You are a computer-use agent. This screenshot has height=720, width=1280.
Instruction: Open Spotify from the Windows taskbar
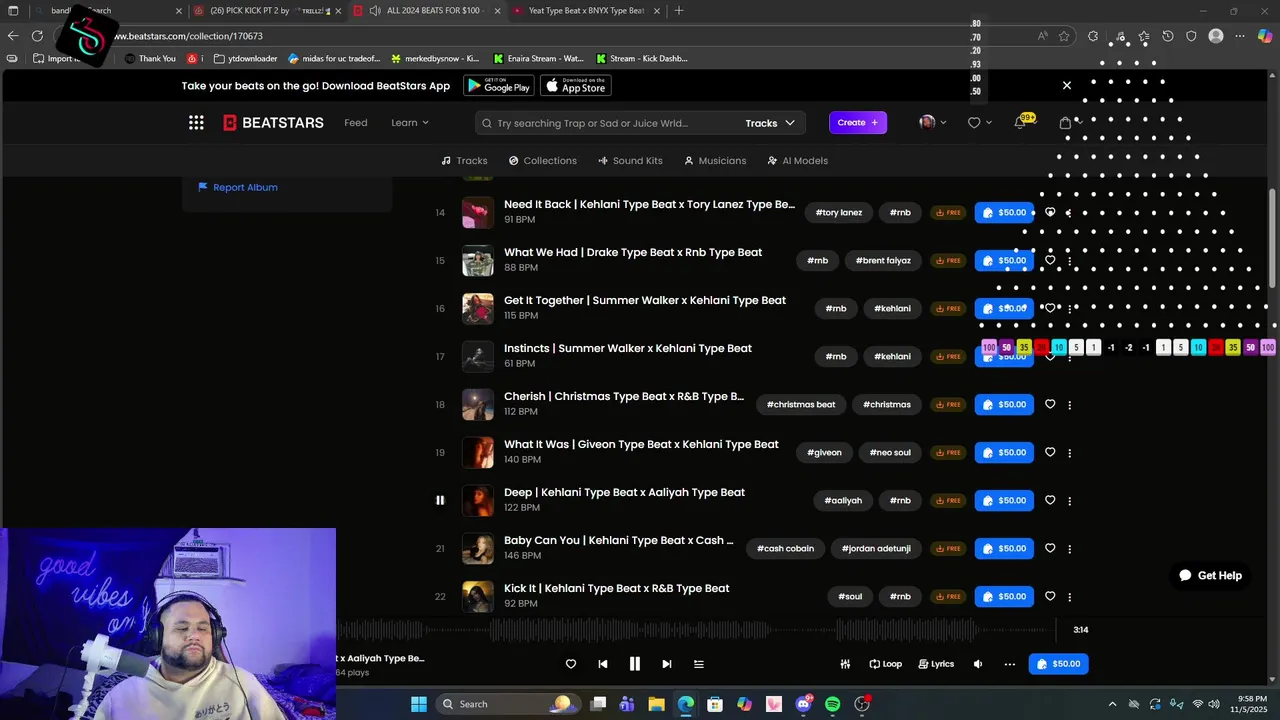(x=833, y=704)
